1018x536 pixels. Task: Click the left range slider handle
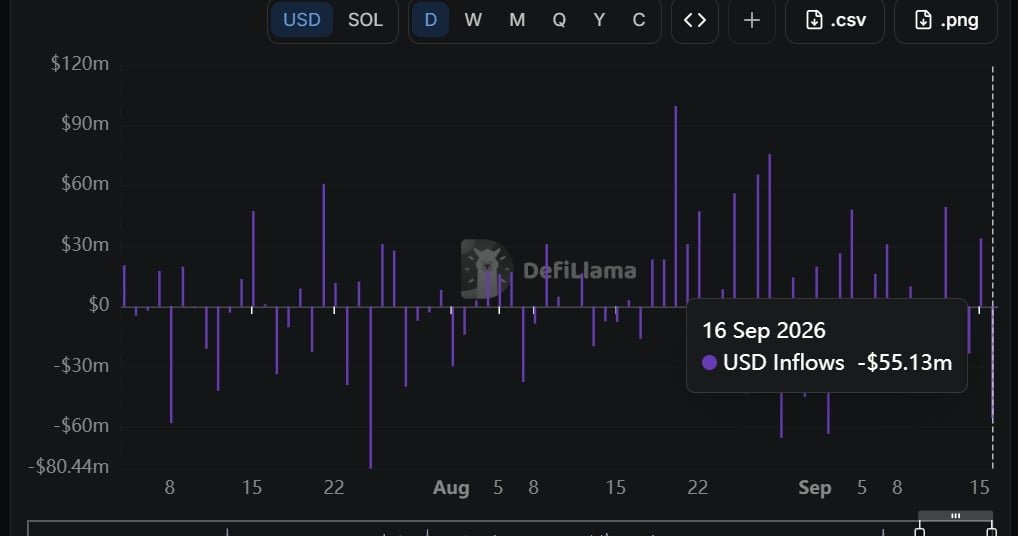[919, 531]
